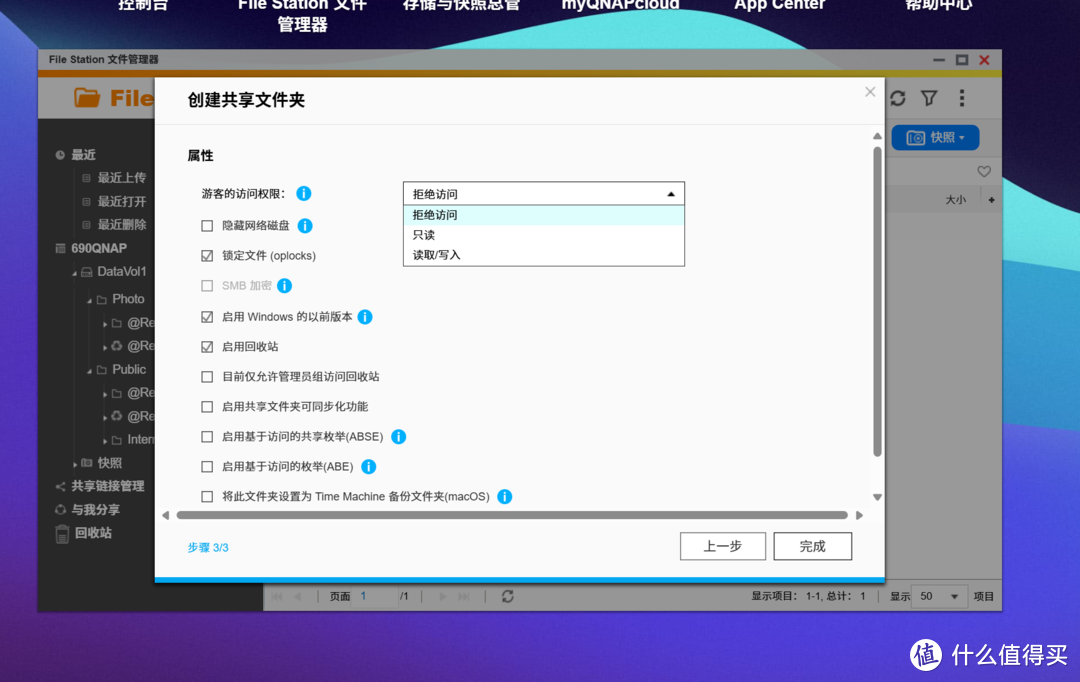This screenshot has width=1080, height=682.
Task: Open the items-per-page 50 dropdown
Action: 938,596
